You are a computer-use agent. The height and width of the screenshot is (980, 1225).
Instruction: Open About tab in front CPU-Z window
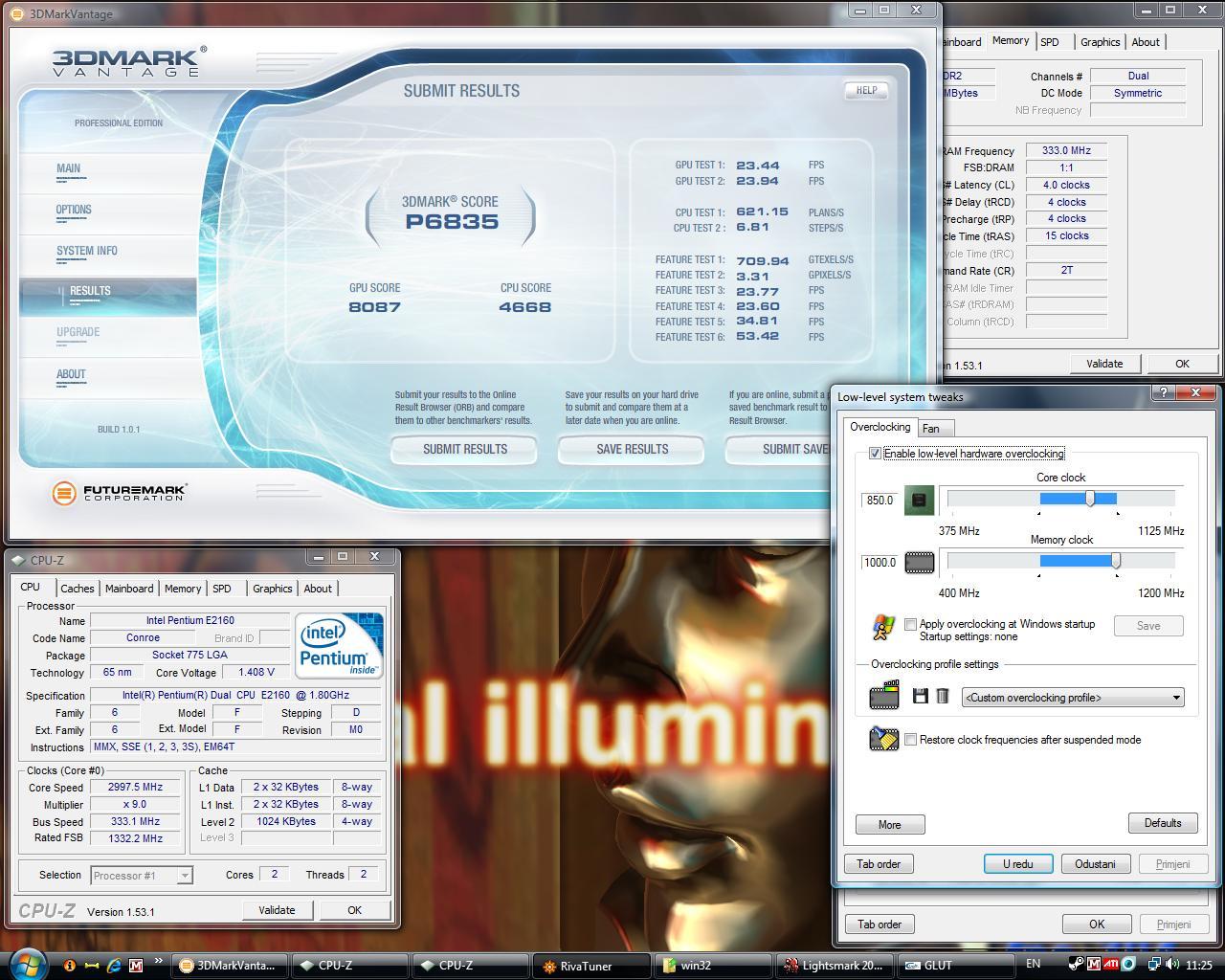[318, 589]
